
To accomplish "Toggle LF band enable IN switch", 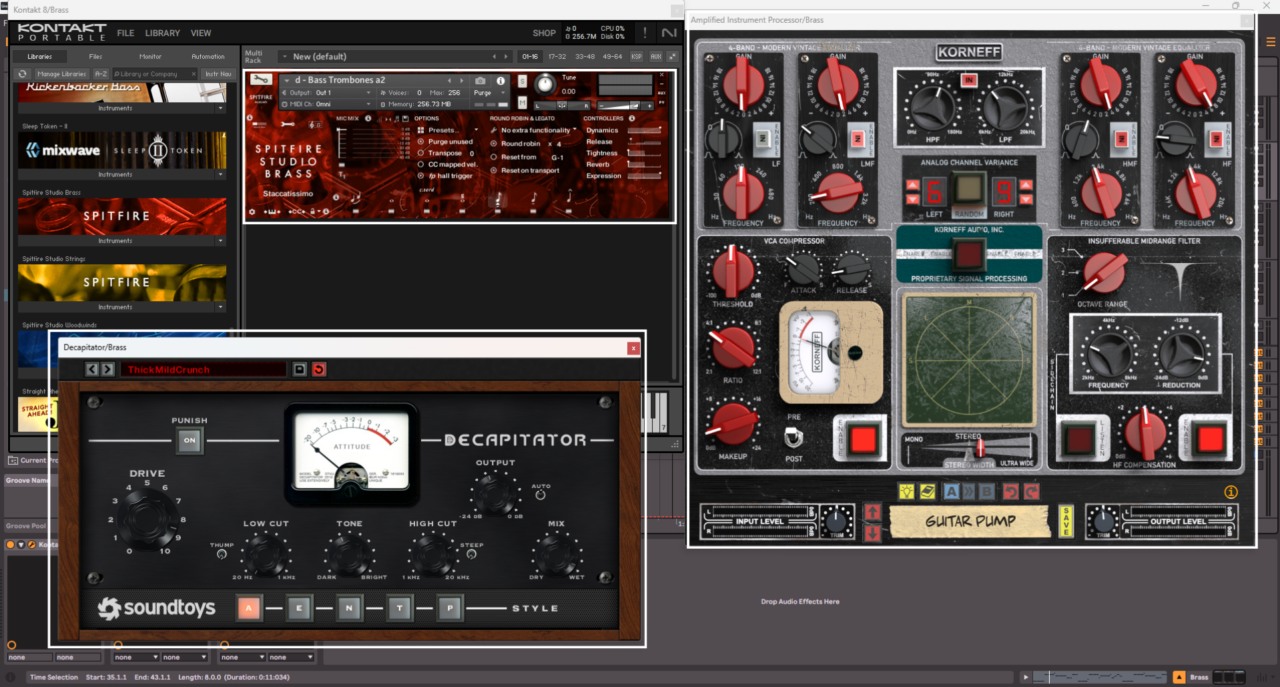I will (761, 138).
